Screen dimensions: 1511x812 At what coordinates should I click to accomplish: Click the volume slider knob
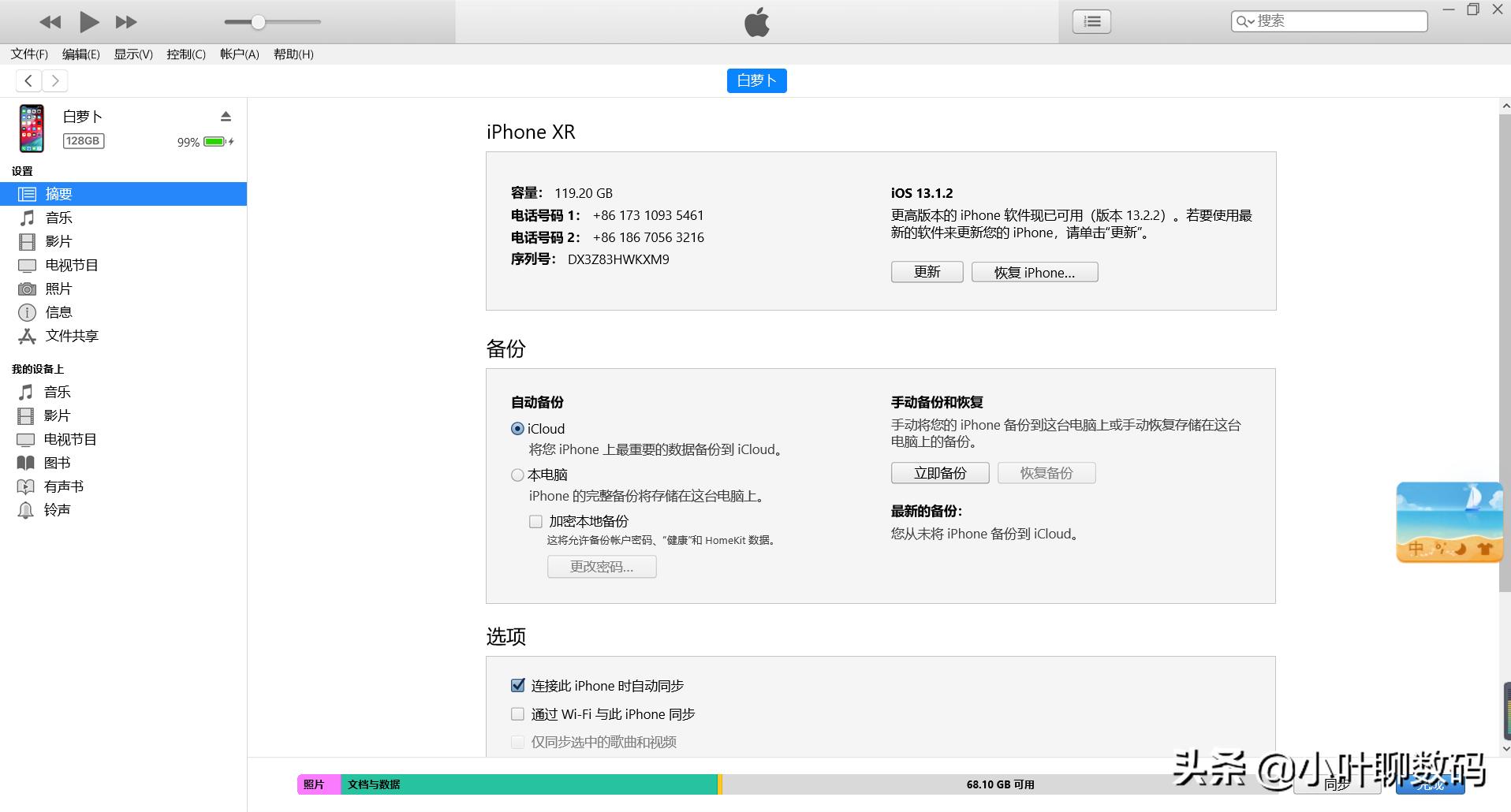[258, 22]
